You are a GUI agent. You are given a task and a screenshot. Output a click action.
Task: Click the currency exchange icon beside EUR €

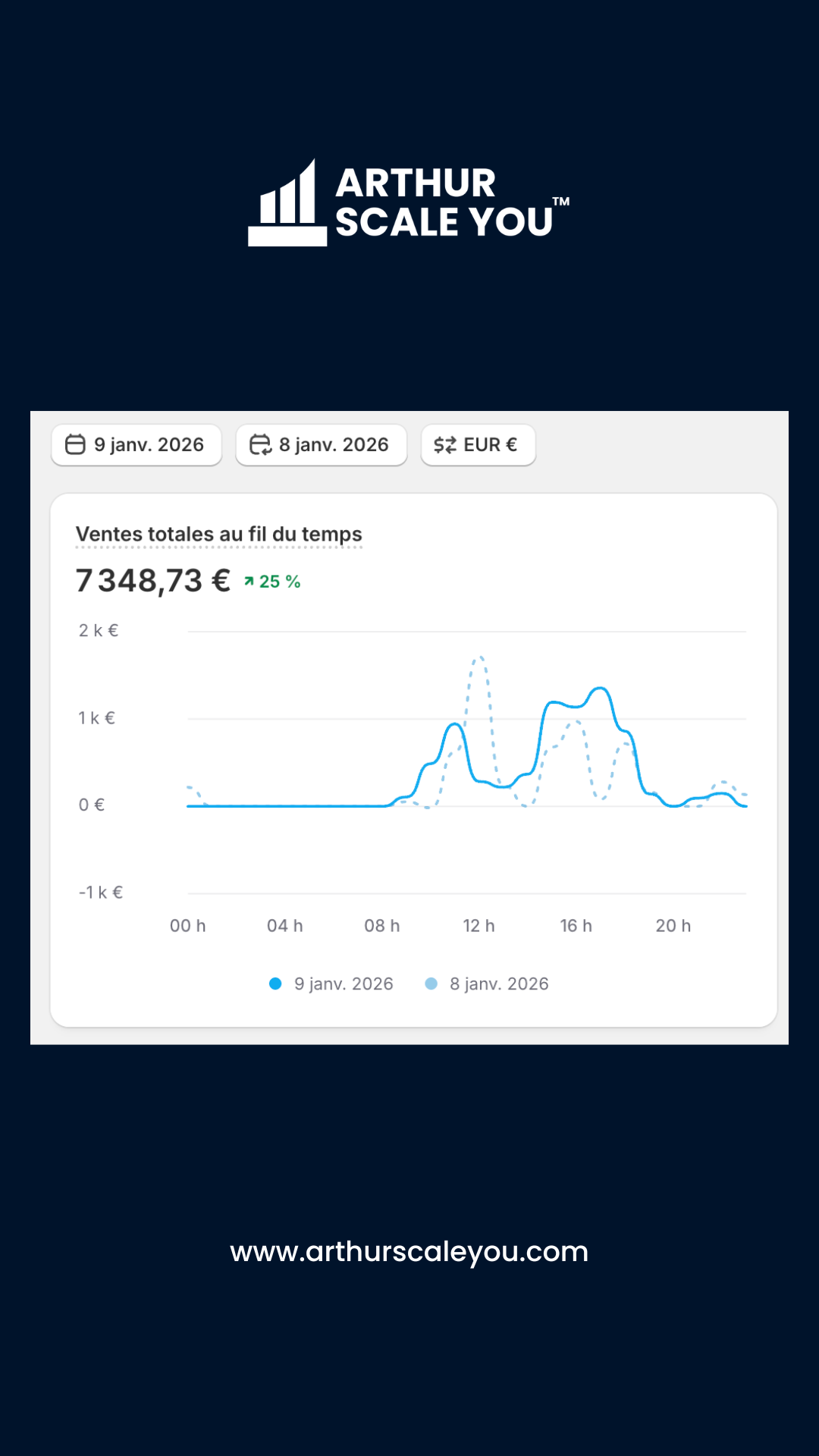pyautogui.click(x=445, y=445)
